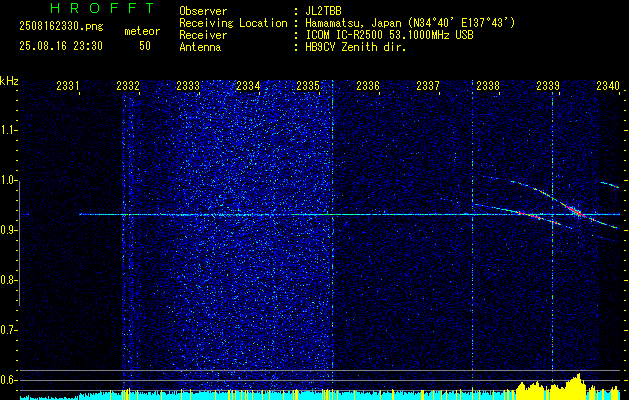Click the 2336 time axis marker

pos(368,86)
